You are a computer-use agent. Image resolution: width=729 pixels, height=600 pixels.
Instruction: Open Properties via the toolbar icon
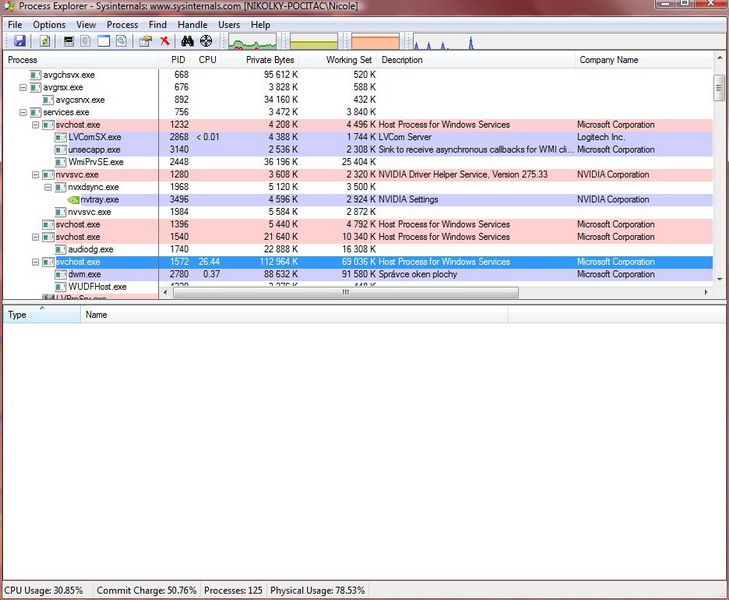click(x=146, y=41)
